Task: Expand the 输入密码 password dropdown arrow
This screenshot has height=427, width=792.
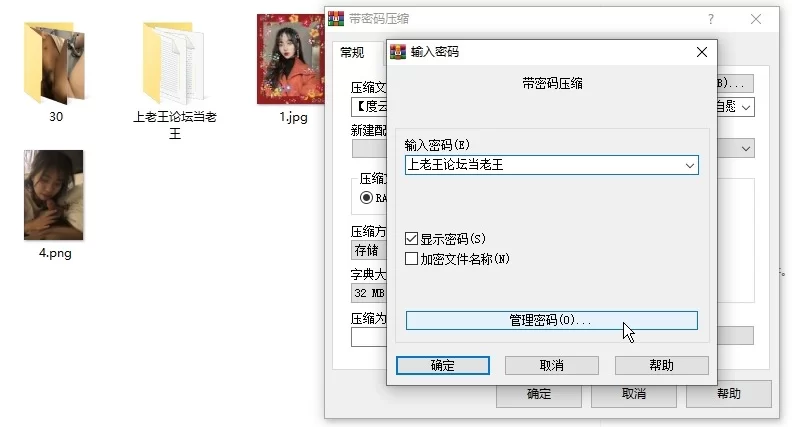Action: (688, 165)
